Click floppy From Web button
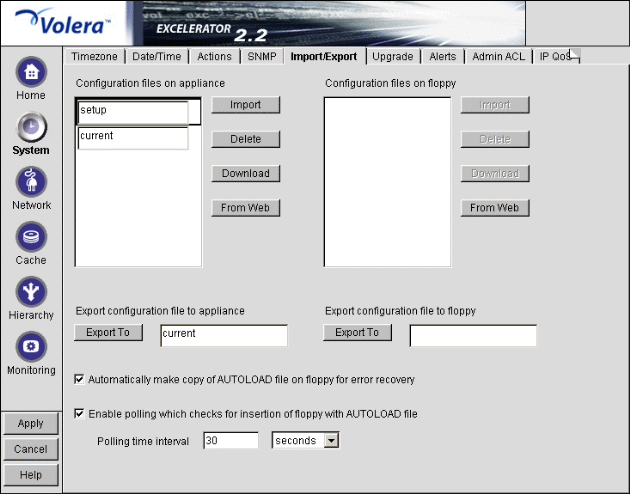Image resolution: width=630 pixels, height=494 pixels. tap(495, 208)
